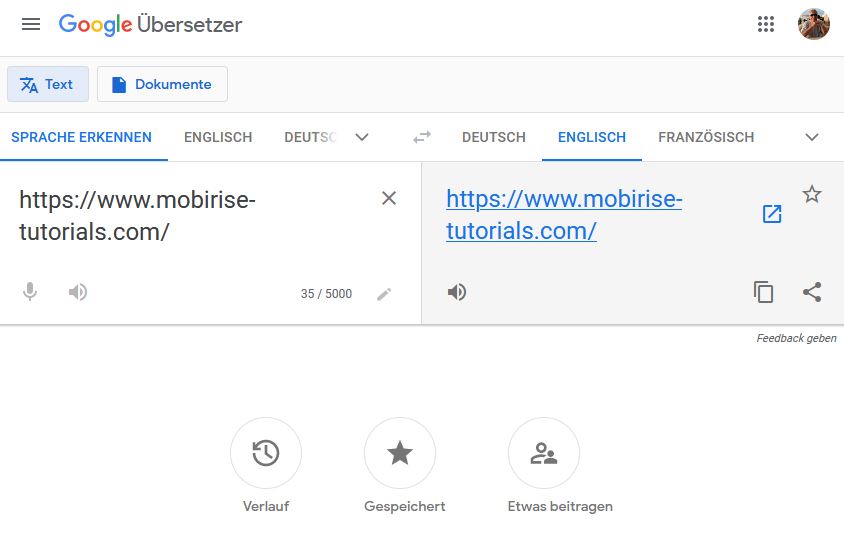Click the microphone voice input icon
Viewport: 844px width, 554px height.
[x=30, y=292]
